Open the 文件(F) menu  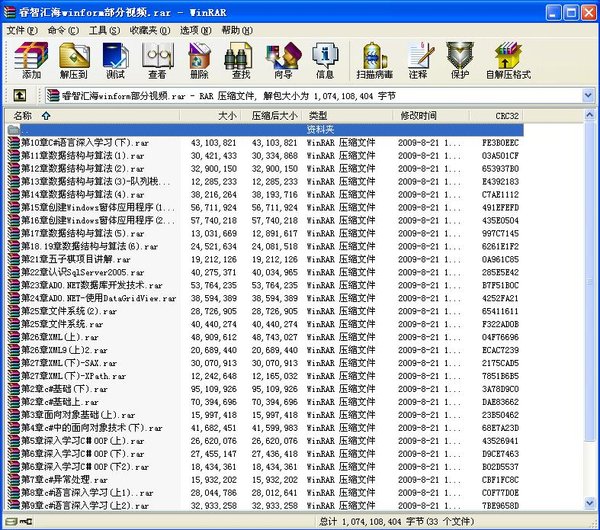point(22,30)
